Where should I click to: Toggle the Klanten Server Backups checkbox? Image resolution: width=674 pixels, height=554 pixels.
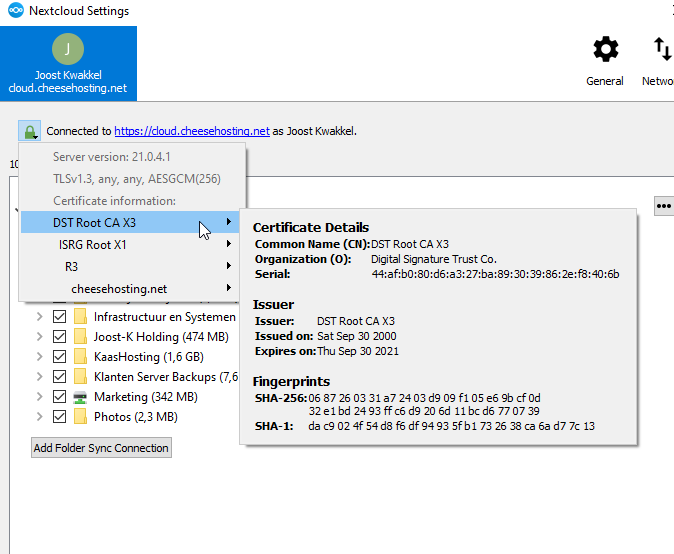pos(59,377)
